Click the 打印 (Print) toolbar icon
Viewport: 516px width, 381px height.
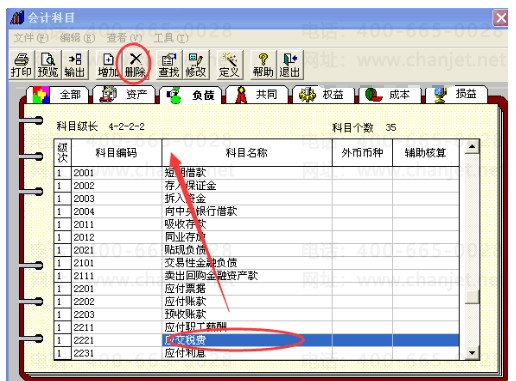[21, 65]
